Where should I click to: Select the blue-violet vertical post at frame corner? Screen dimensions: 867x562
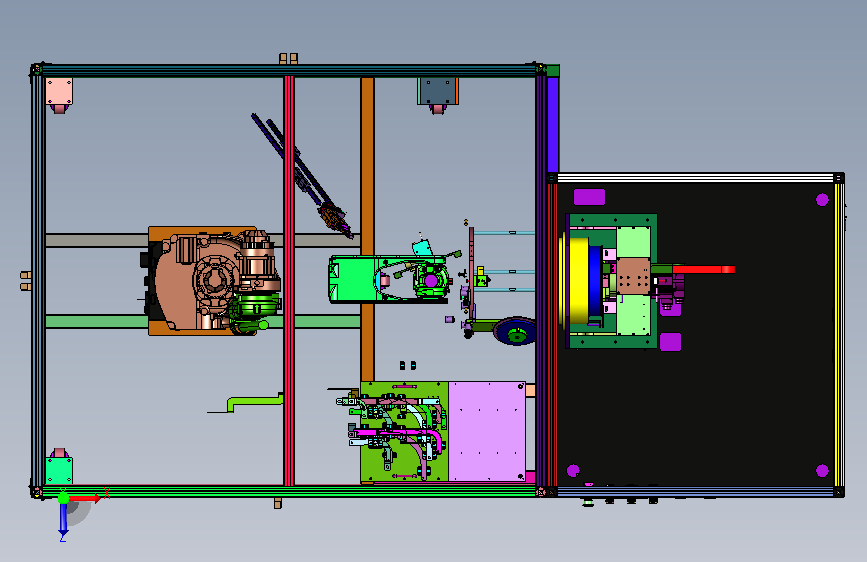(553, 124)
